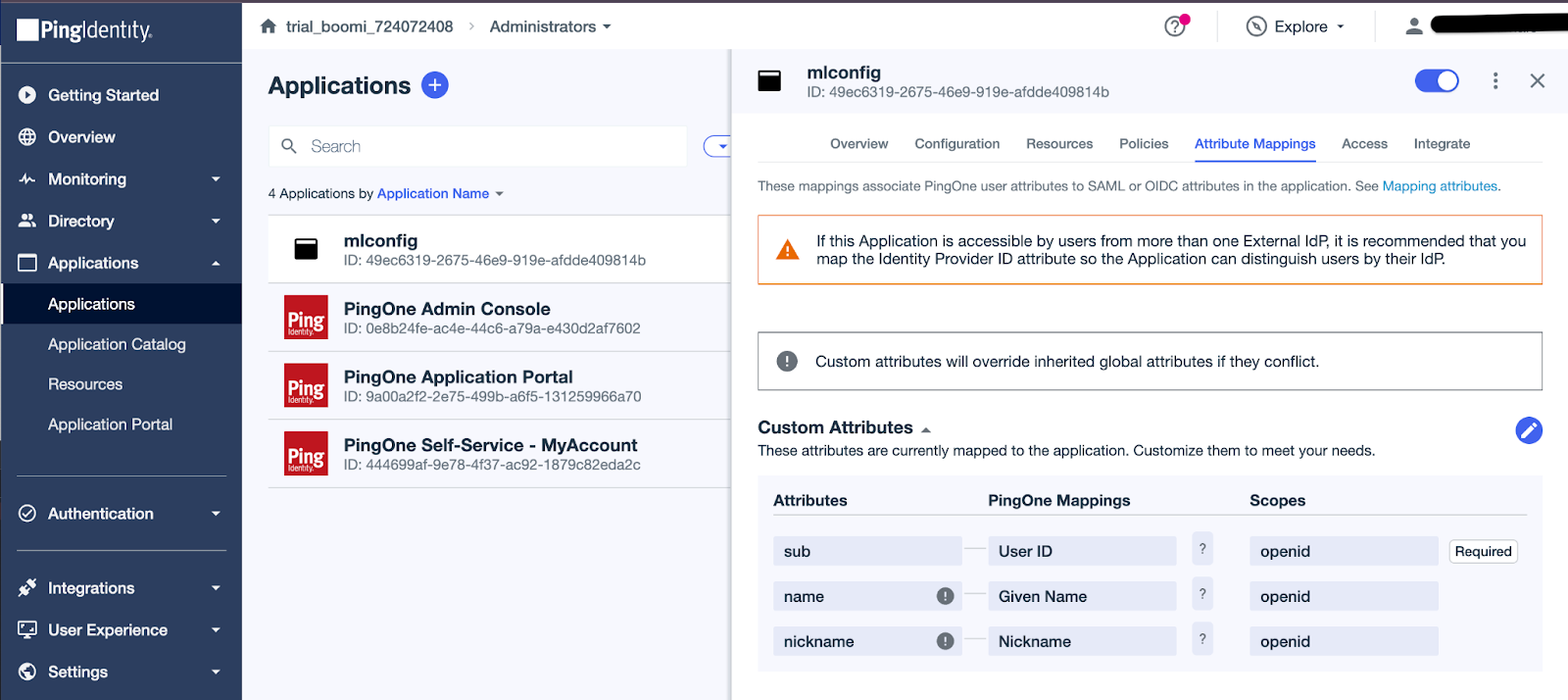
Task: Click the home icon beside trial_boomi_724072408
Action: tap(269, 26)
